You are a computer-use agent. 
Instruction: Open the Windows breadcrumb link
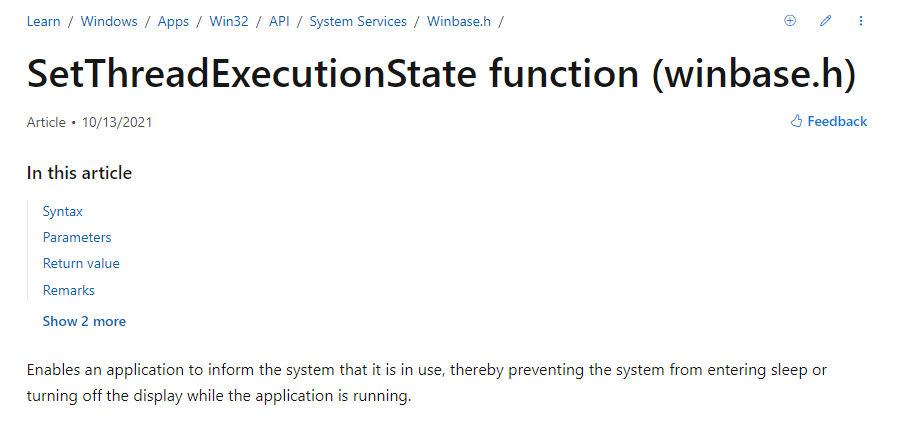(109, 21)
